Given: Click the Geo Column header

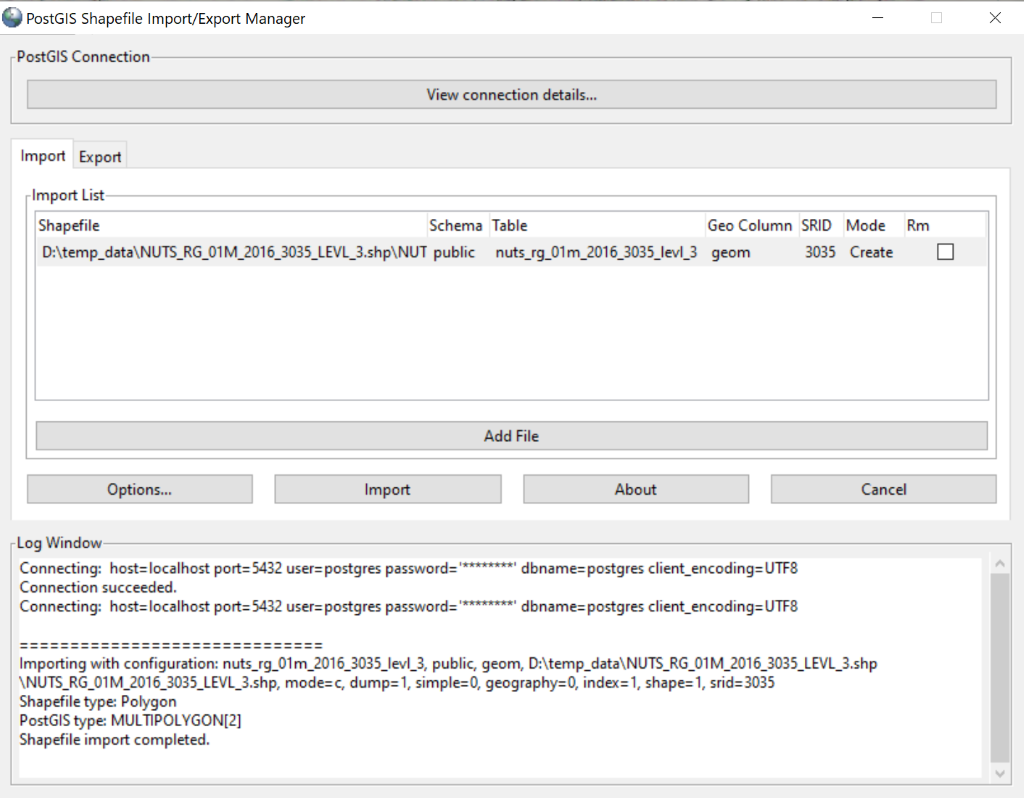Looking at the screenshot, I should coord(752,225).
